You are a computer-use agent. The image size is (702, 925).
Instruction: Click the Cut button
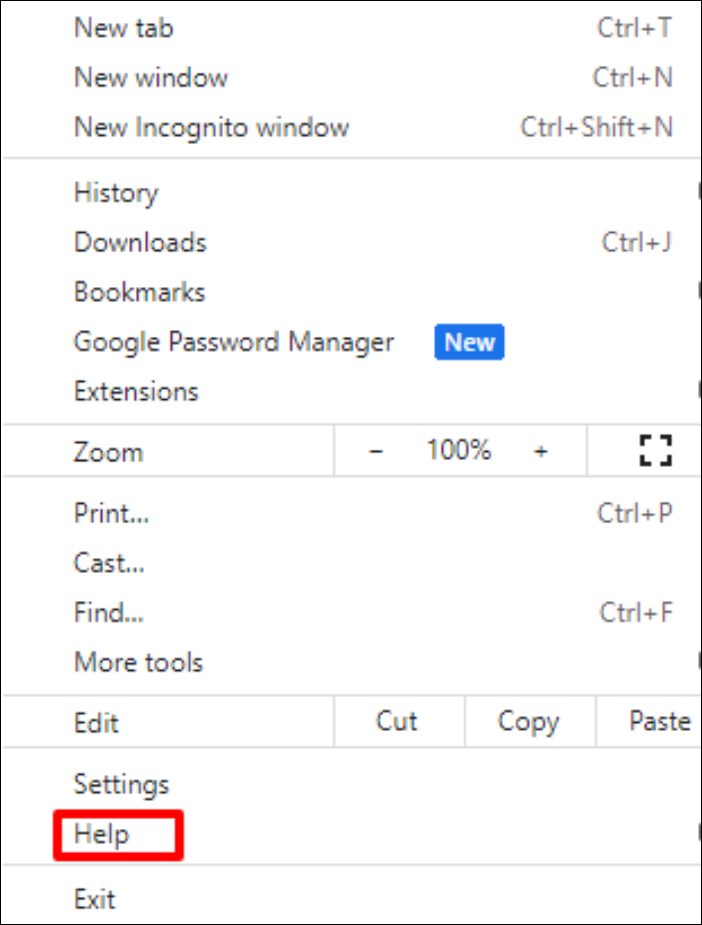pos(397,721)
